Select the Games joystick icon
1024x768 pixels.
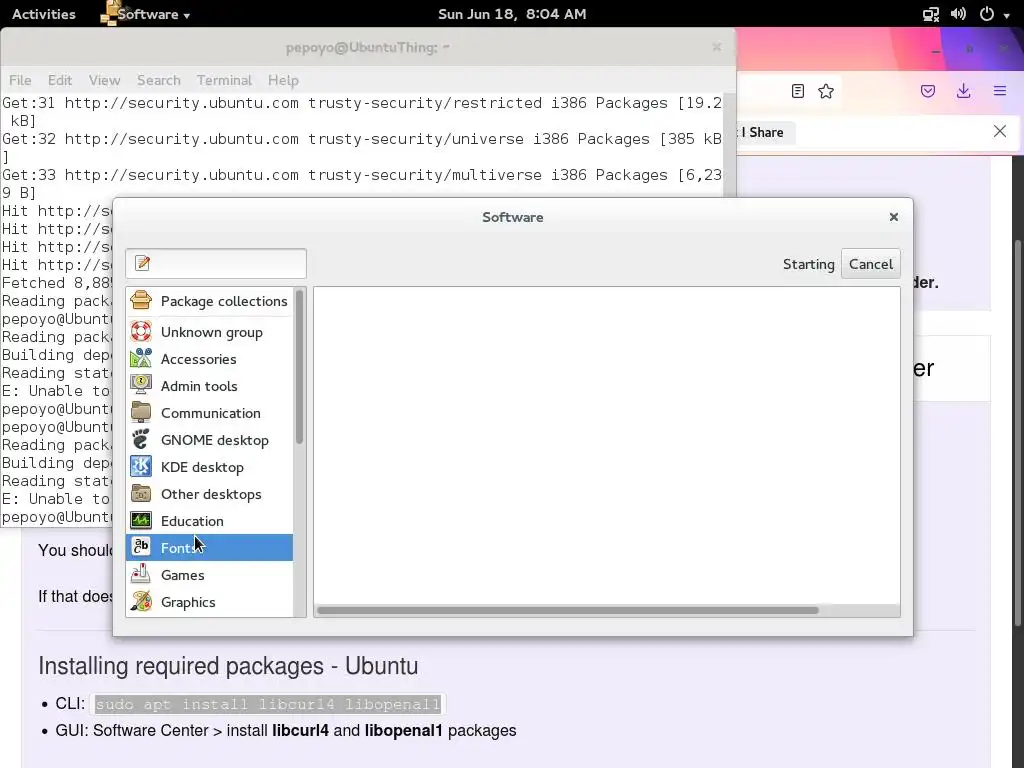(x=140, y=575)
